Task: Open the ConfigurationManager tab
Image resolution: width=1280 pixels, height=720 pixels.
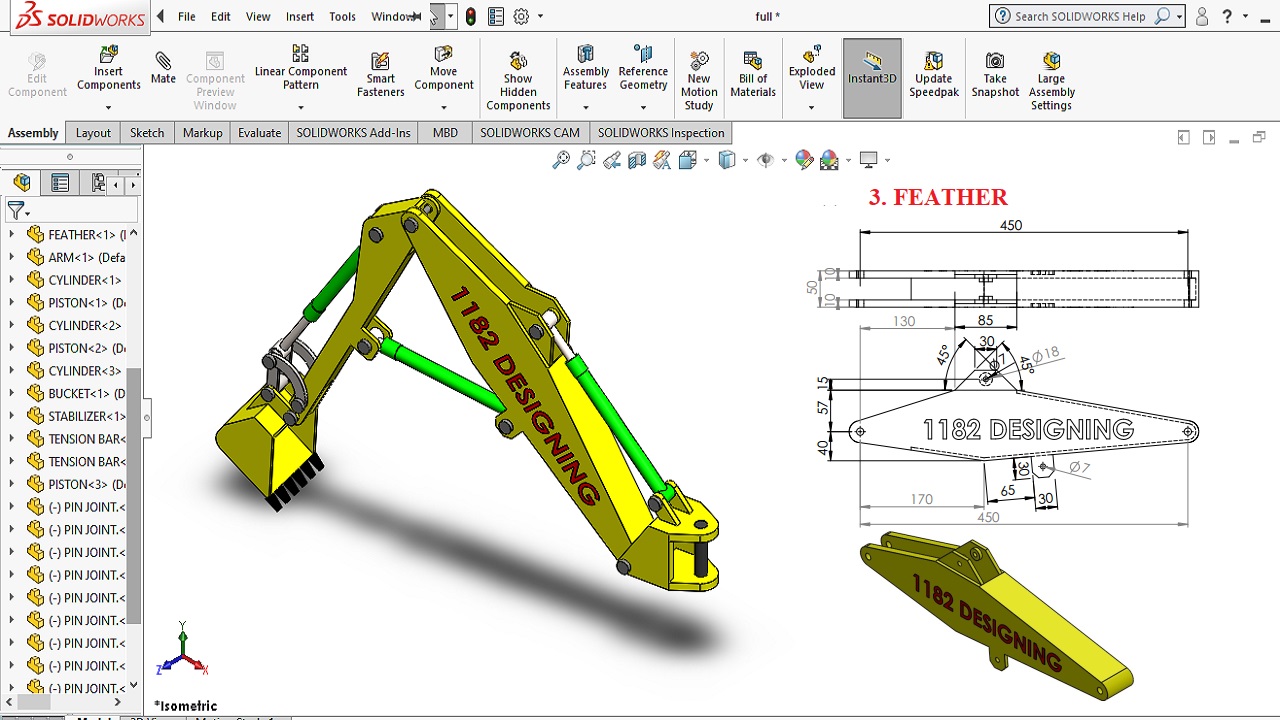Action: click(97, 183)
